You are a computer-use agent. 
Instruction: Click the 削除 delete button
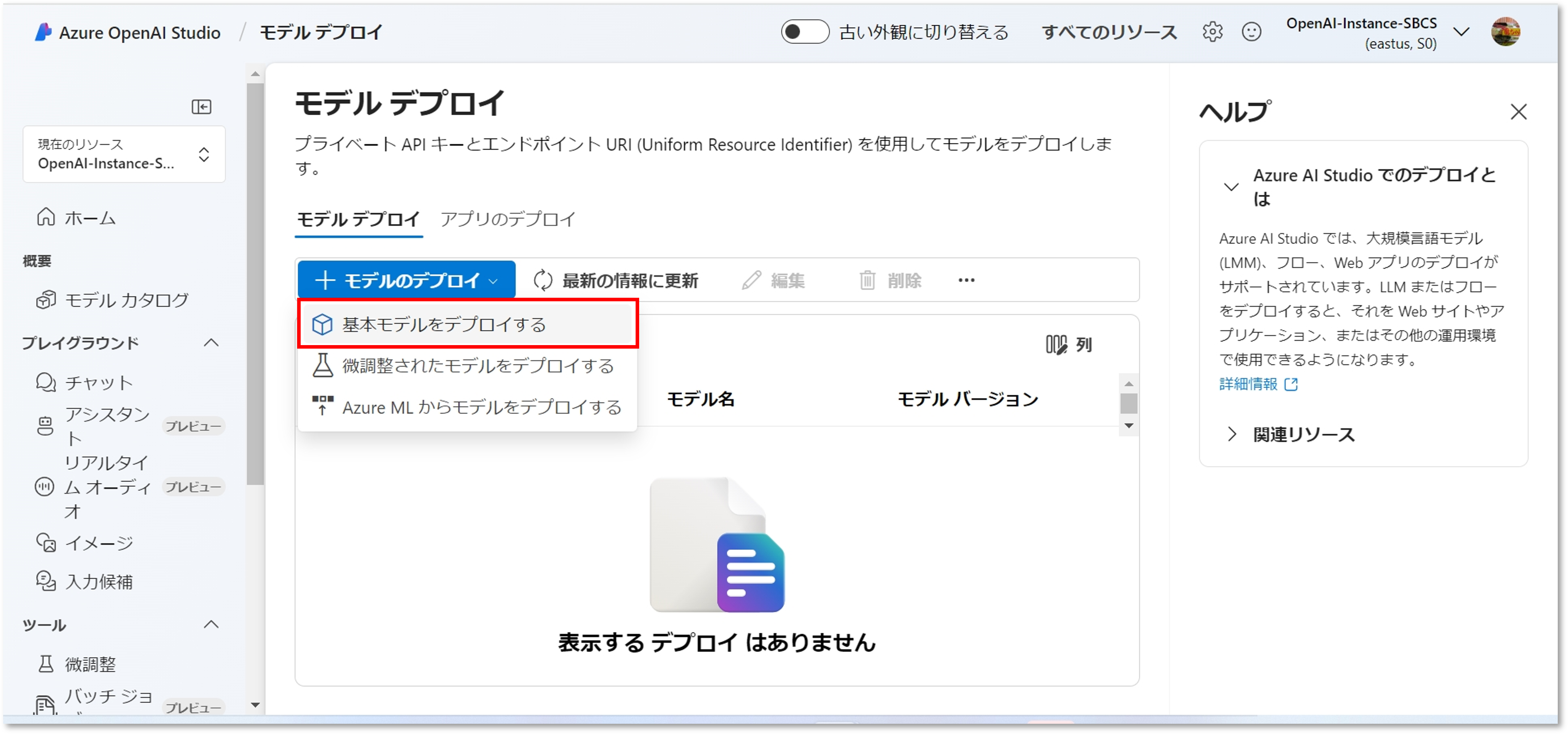[890, 280]
